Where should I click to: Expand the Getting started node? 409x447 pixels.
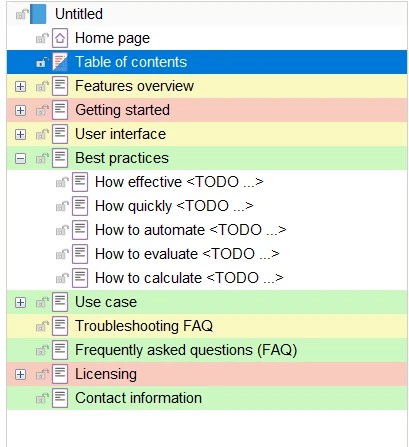click(x=20, y=111)
